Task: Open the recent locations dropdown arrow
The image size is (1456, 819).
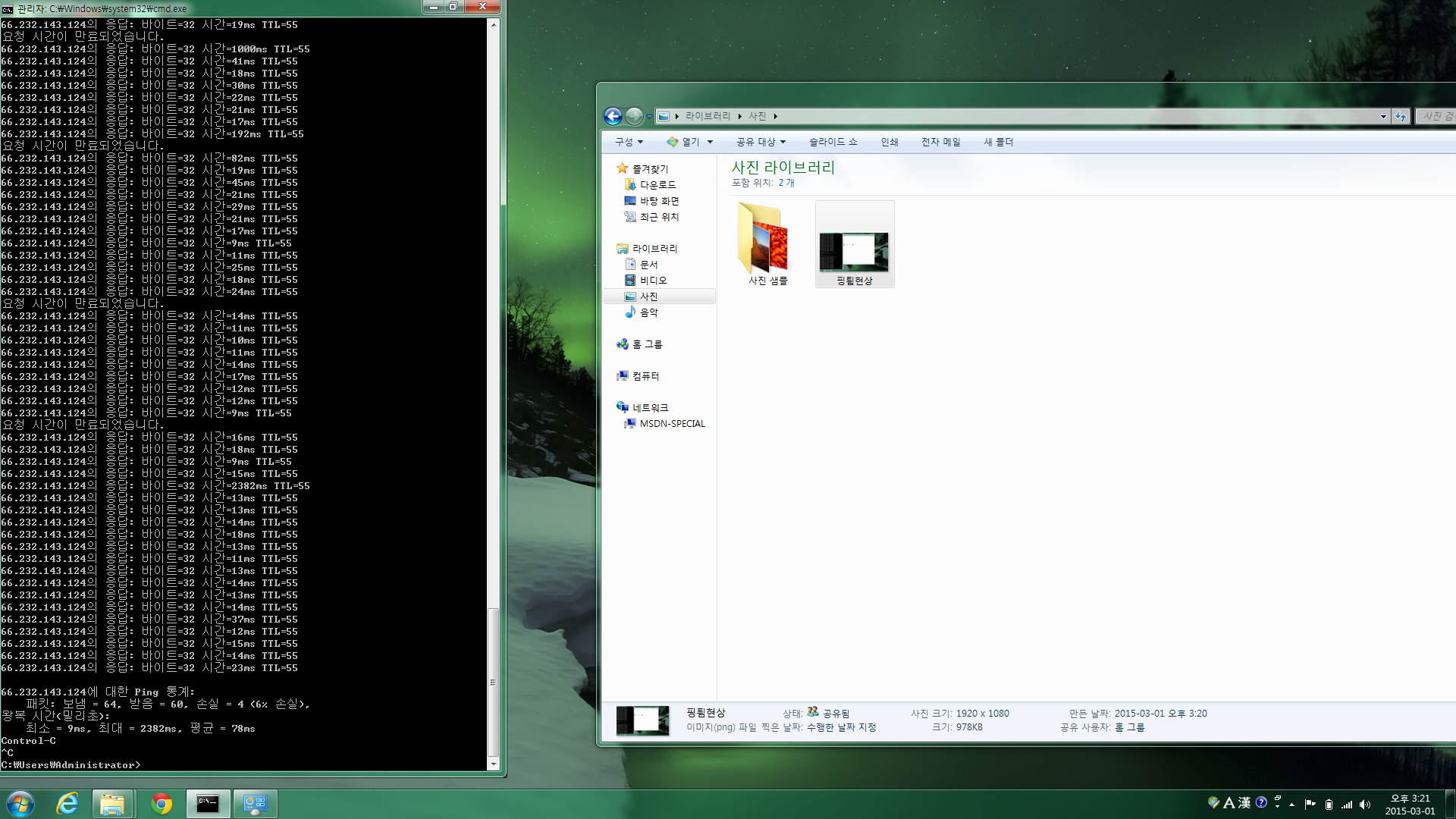Action: tap(649, 117)
